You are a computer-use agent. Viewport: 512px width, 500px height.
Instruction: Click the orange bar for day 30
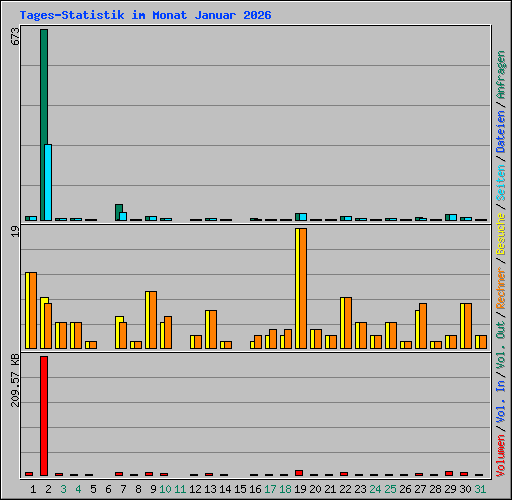(x=468, y=326)
